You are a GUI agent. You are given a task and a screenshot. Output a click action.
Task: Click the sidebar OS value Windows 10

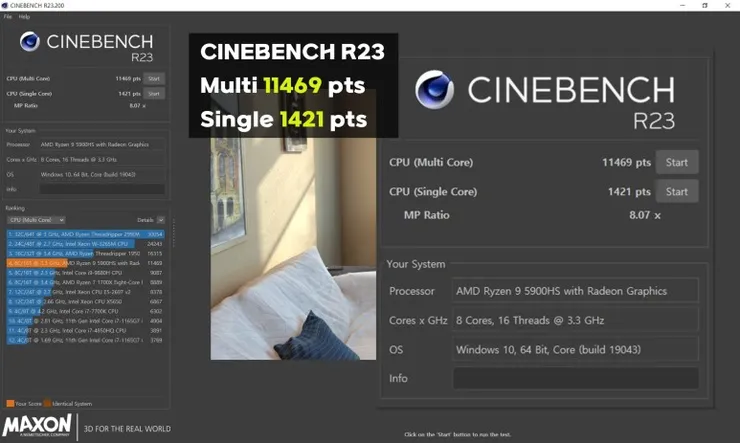click(x=102, y=175)
